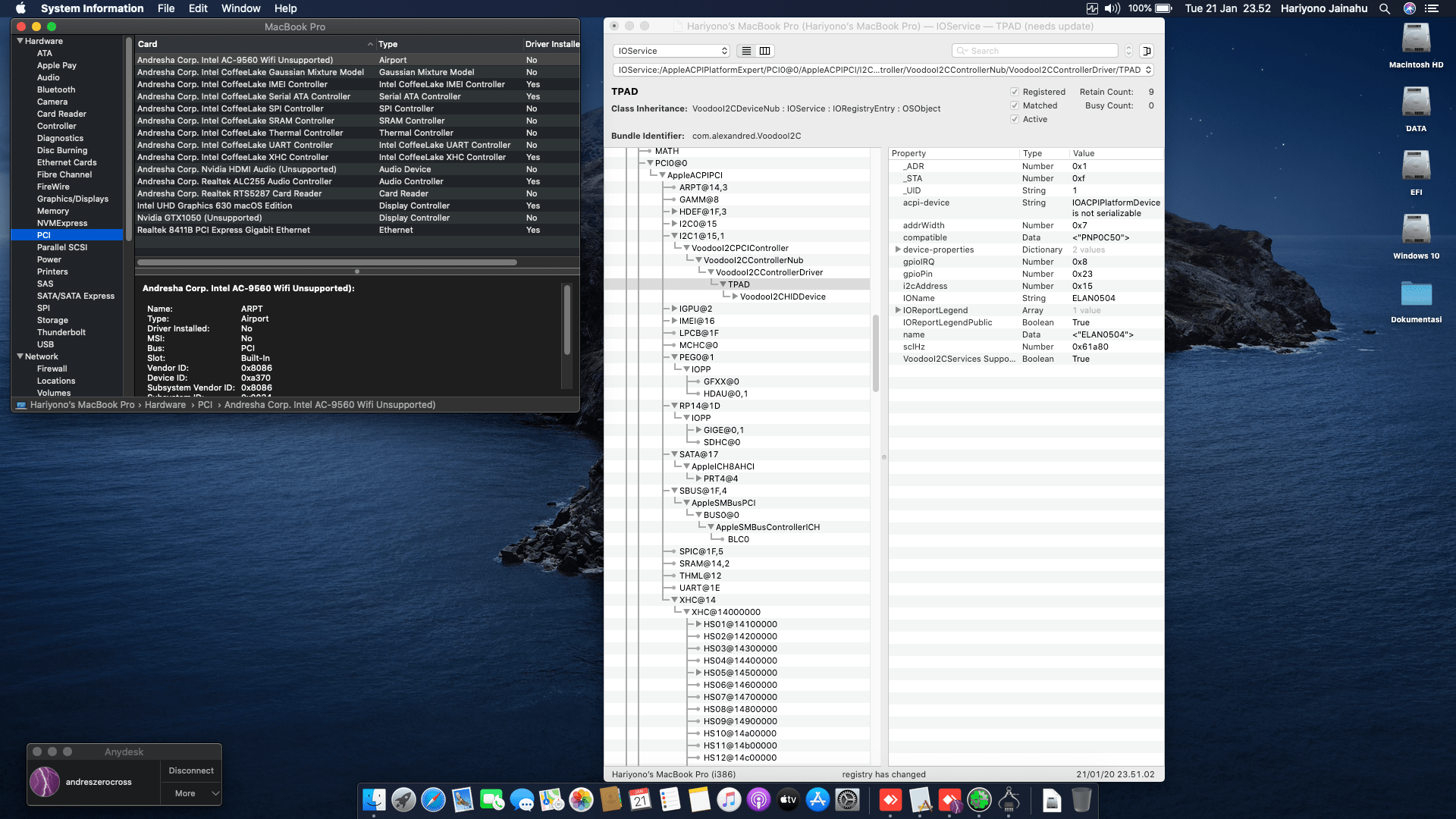Open Messages from the dock

click(522, 799)
